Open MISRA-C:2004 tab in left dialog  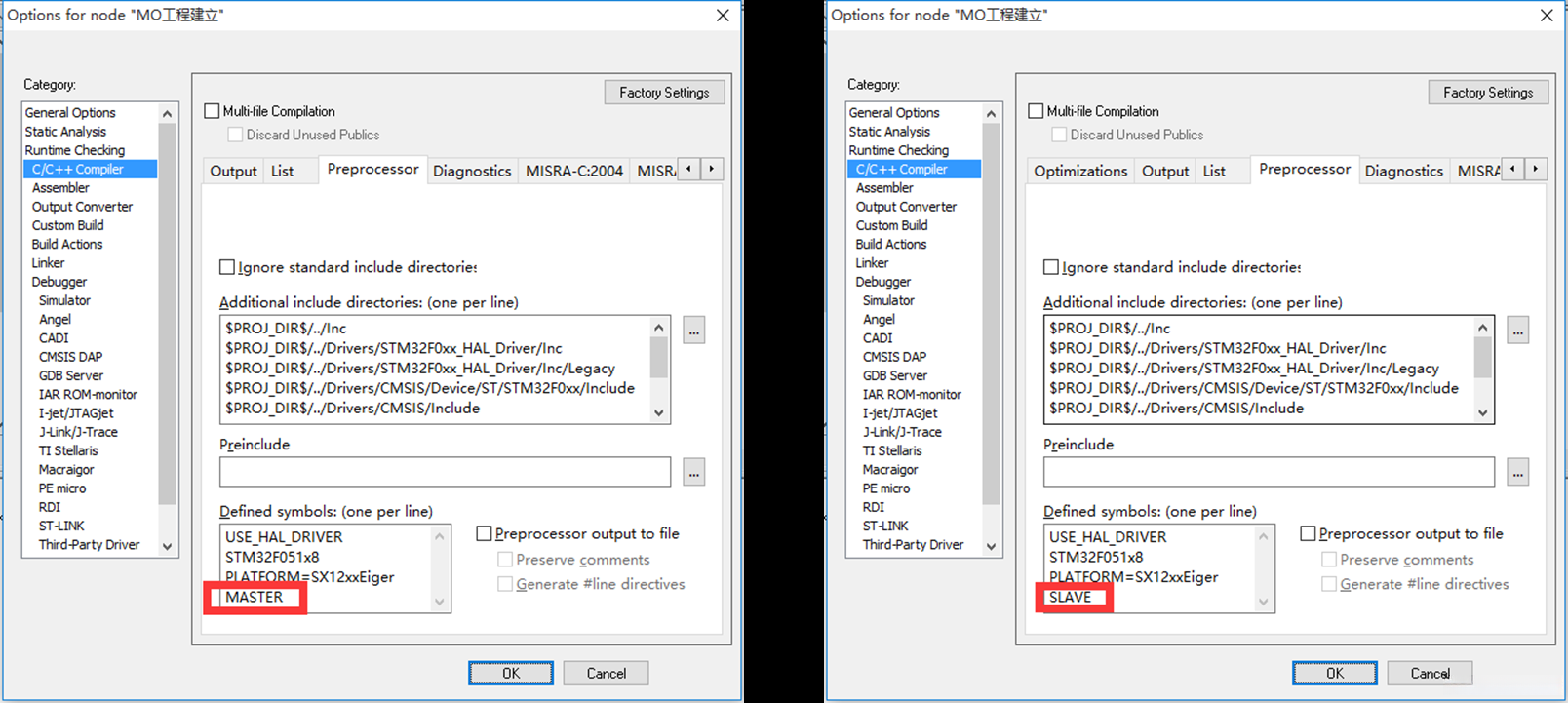pyautogui.click(x=574, y=171)
